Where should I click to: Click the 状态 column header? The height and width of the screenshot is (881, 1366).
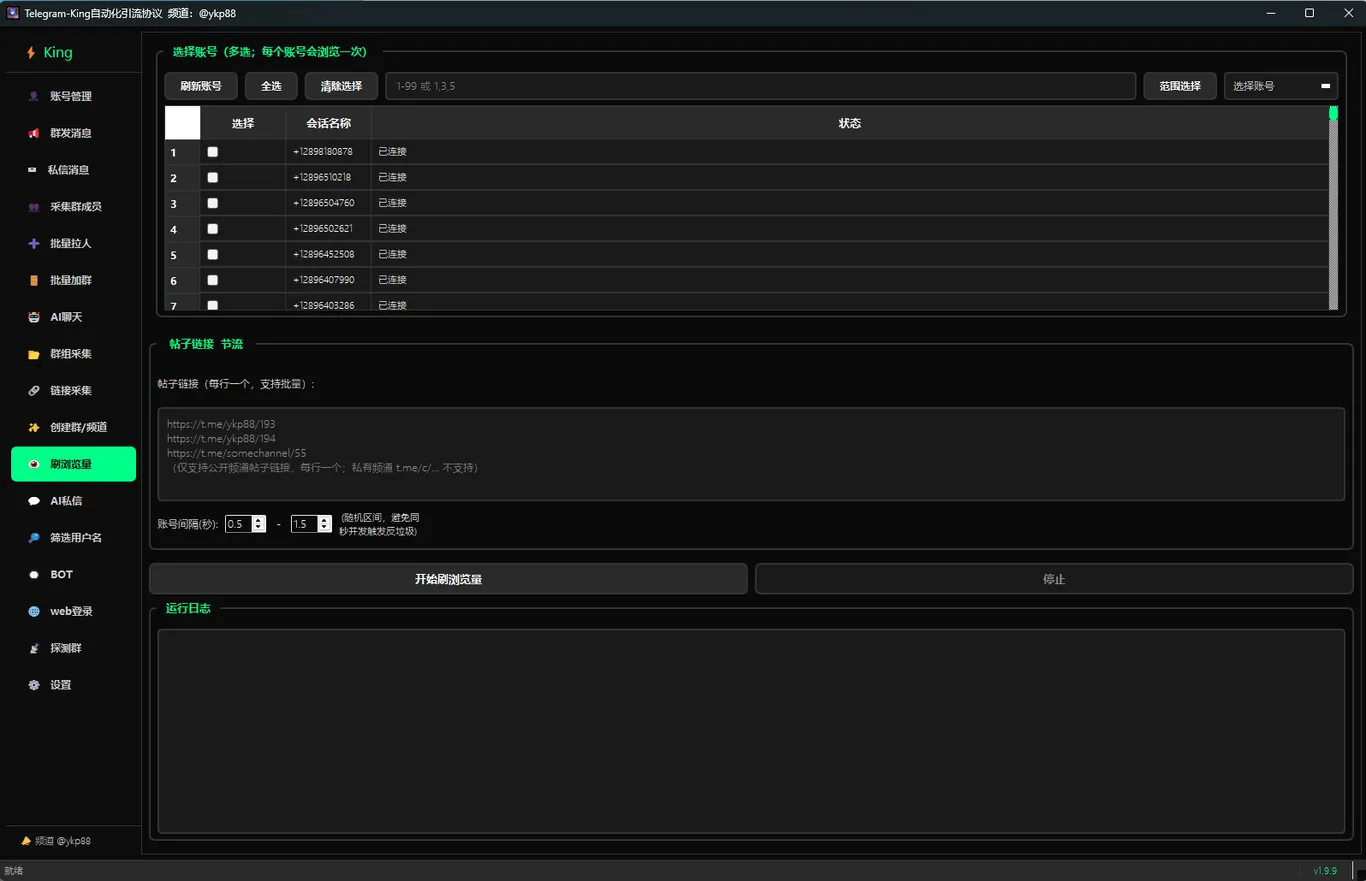pyautogui.click(x=850, y=123)
